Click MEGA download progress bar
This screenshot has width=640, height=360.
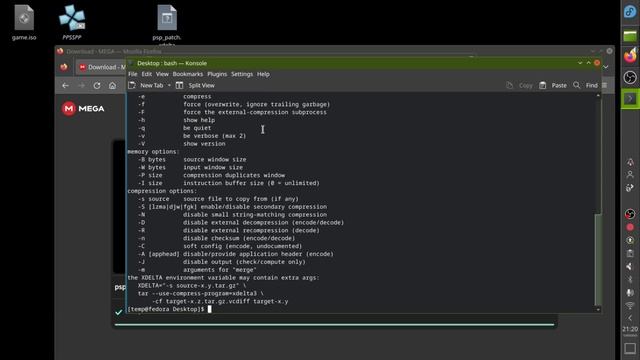point(335,325)
